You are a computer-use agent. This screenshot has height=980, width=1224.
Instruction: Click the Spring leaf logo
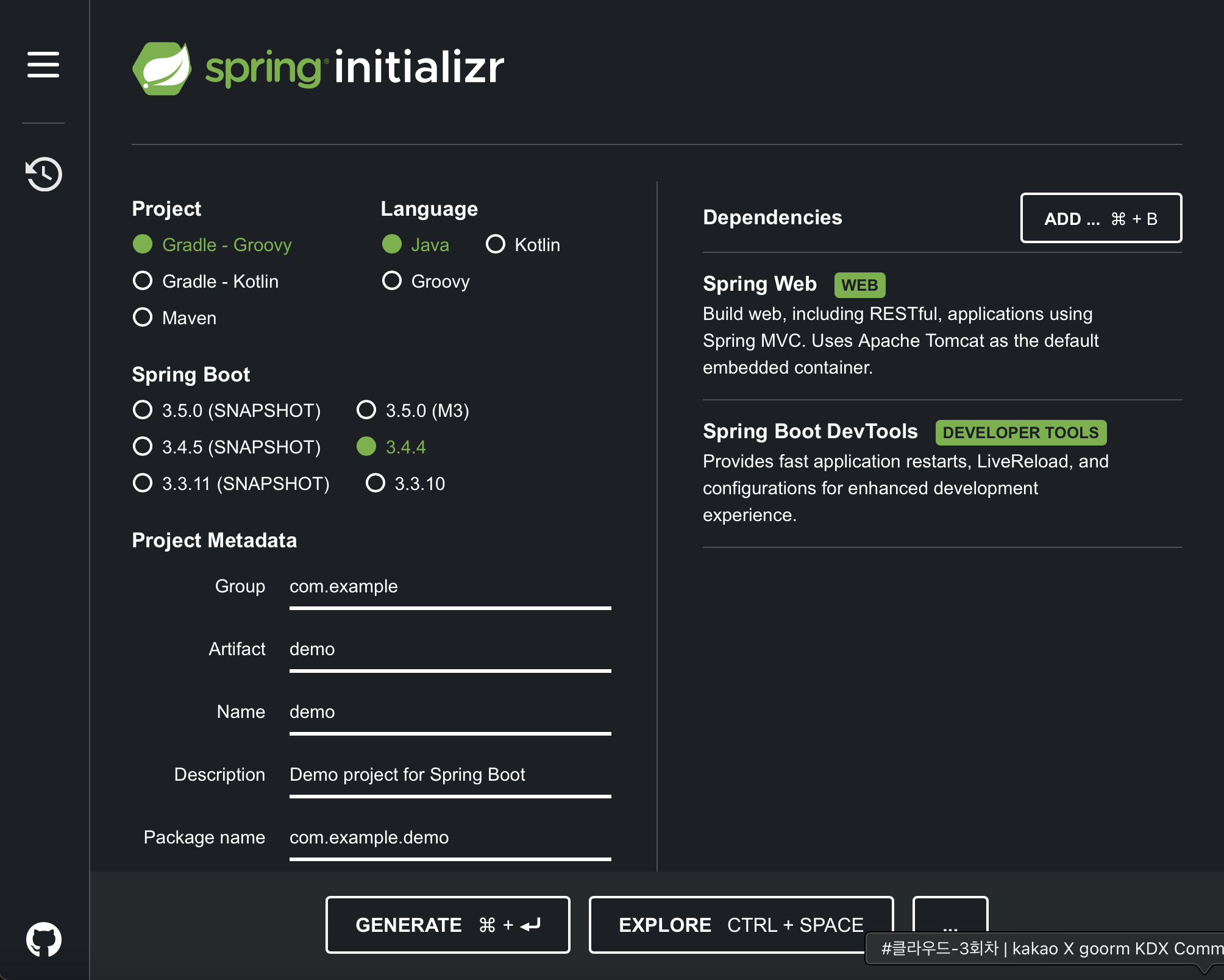[162, 68]
